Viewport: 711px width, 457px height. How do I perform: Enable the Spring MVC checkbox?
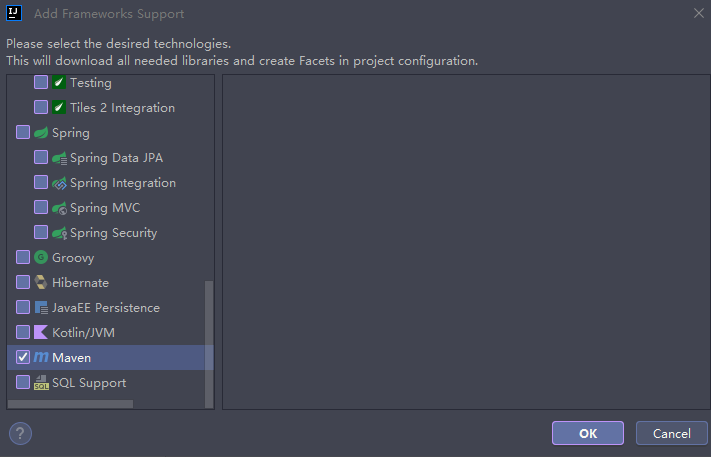[41, 208]
